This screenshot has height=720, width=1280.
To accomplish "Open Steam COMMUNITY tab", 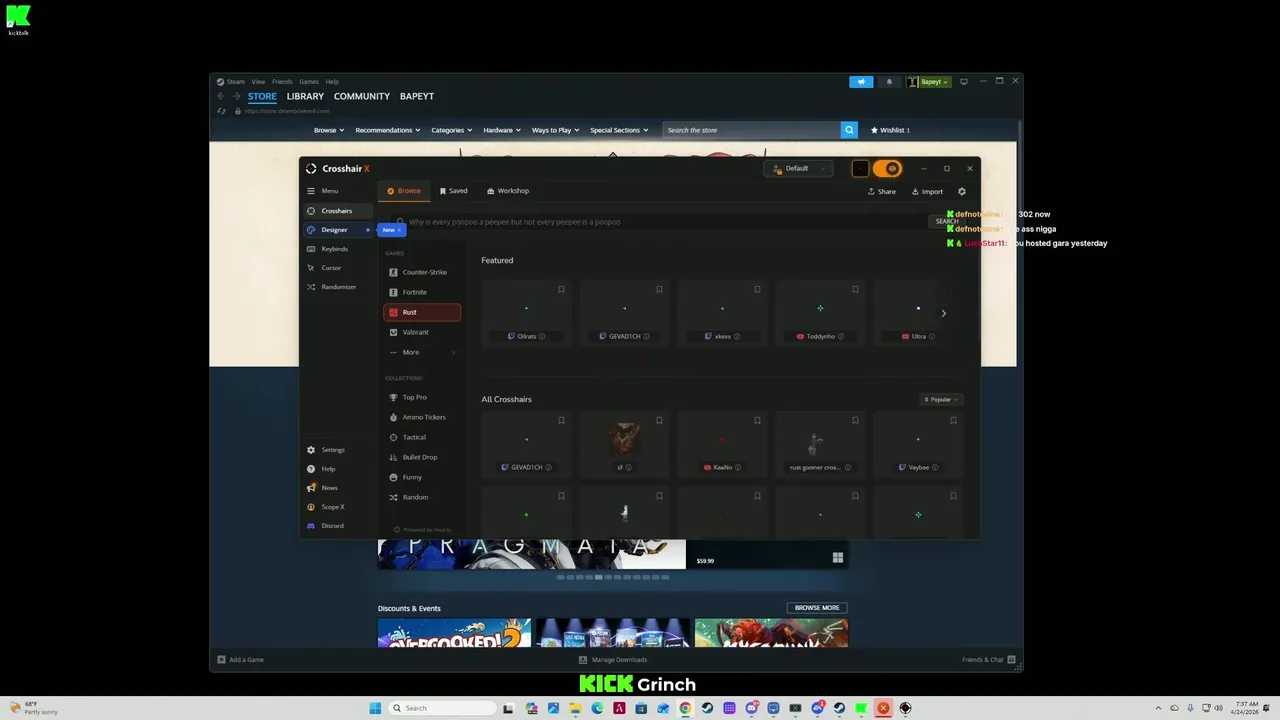I will [x=362, y=97].
